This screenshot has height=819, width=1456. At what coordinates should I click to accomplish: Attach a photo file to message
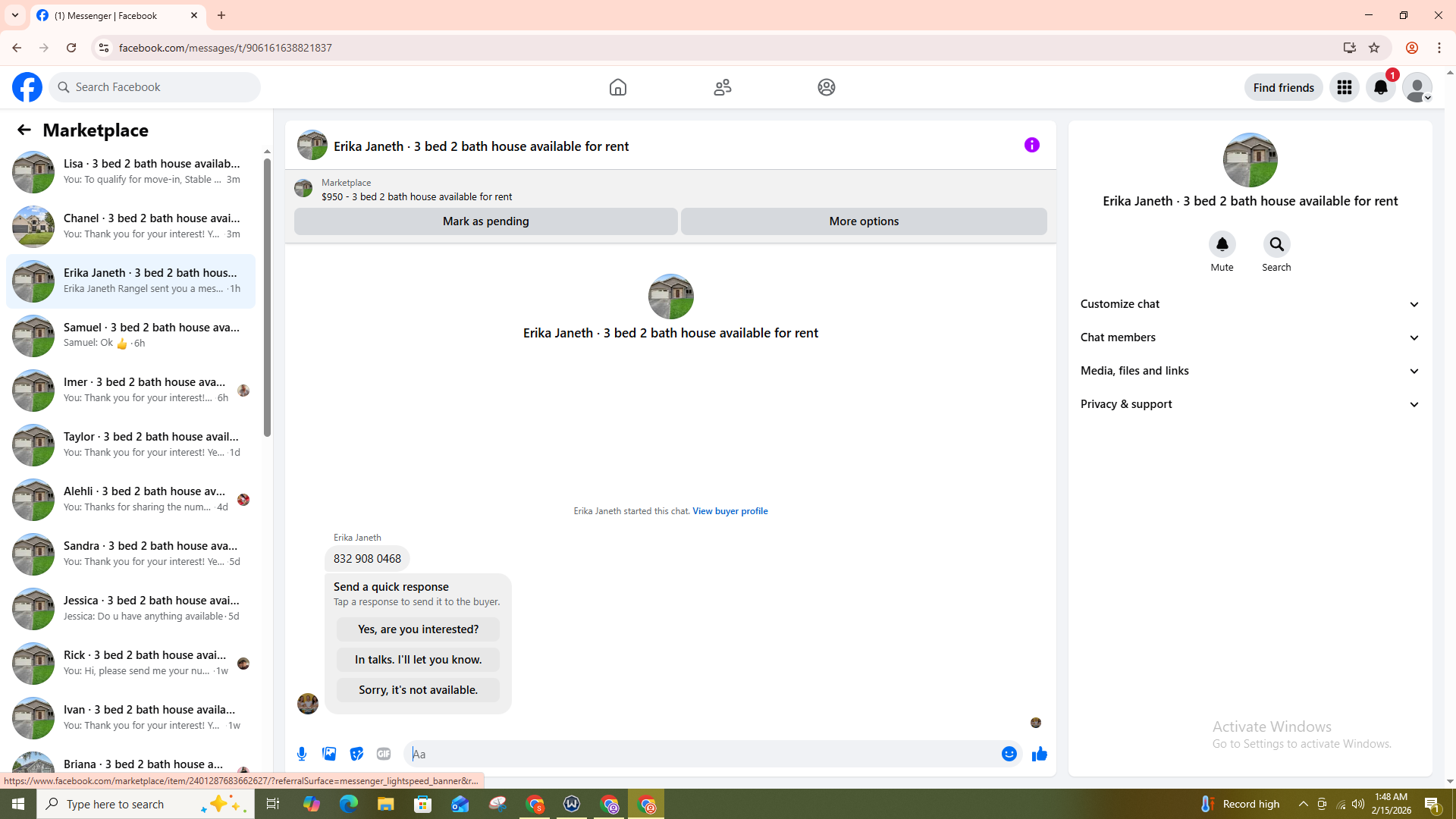tap(329, 754)
